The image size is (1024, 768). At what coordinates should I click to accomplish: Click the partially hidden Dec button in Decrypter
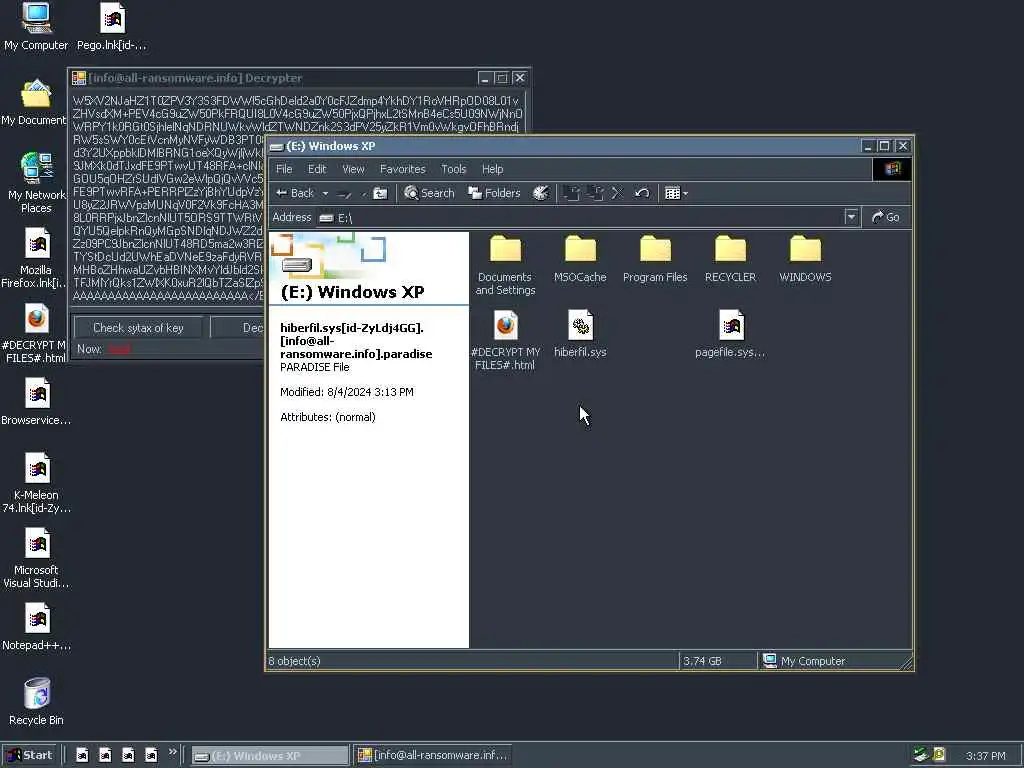238,328
